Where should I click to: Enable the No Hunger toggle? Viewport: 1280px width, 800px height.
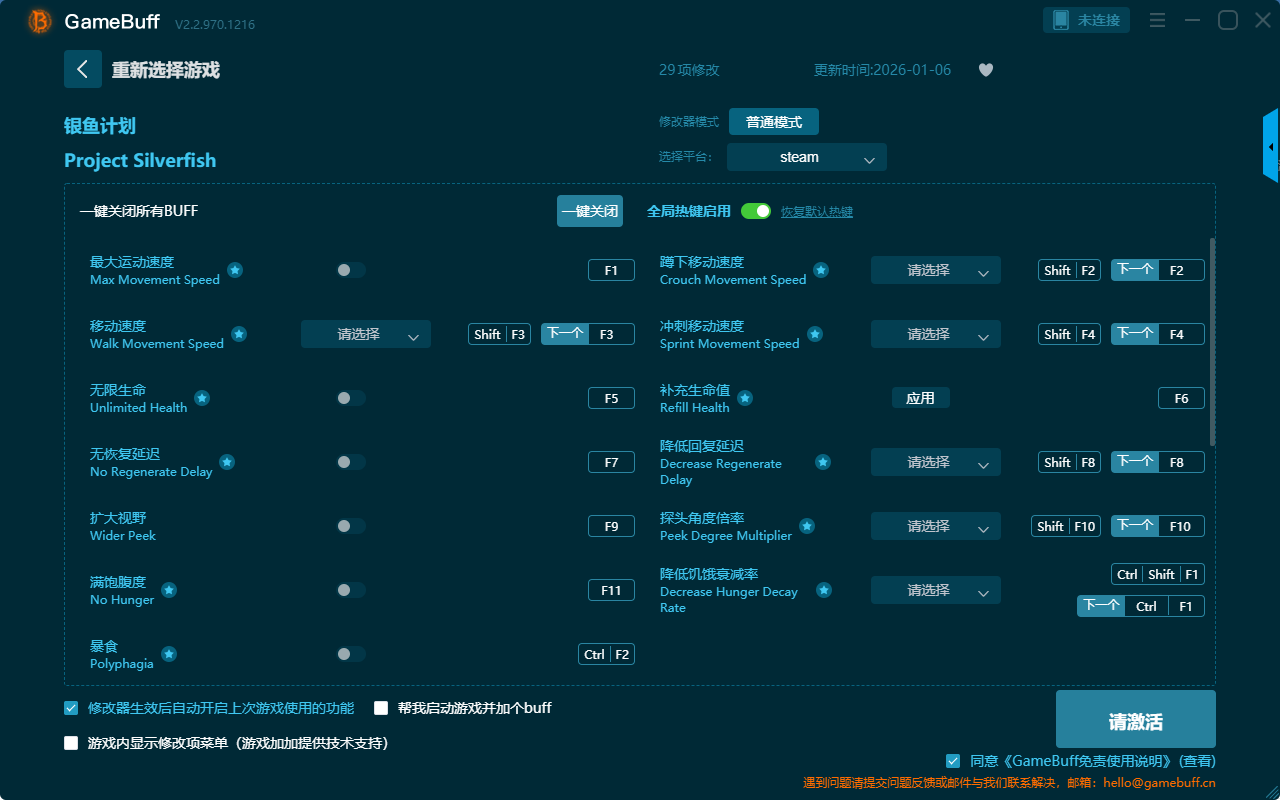350,590
